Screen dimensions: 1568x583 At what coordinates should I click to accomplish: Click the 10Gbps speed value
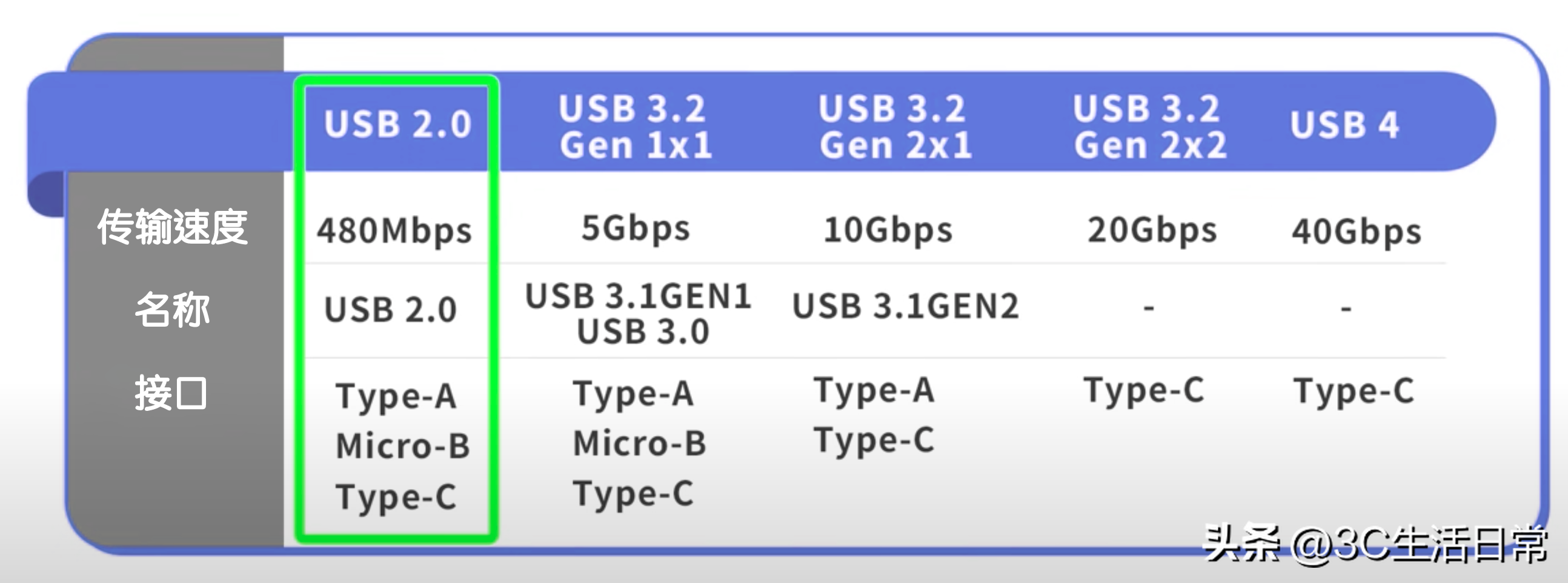click(x=888, y=230)
